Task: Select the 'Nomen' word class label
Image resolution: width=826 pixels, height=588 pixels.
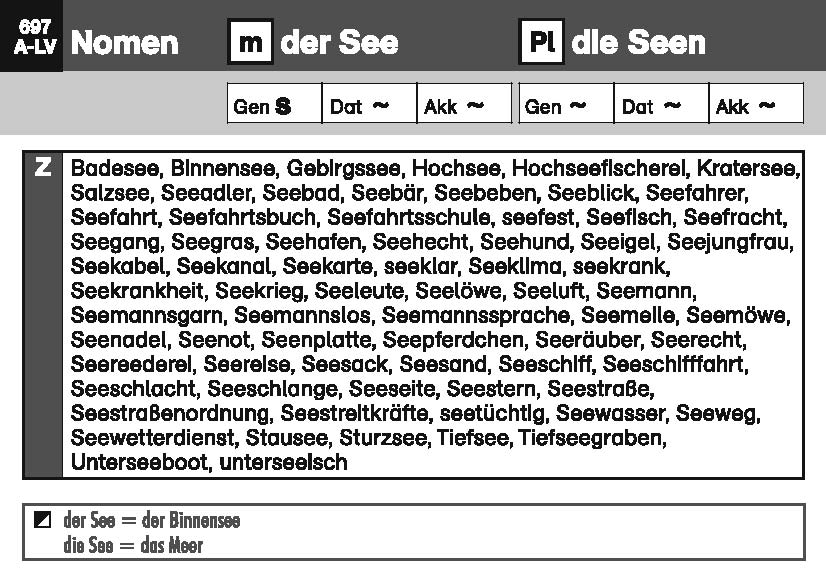Action: (x=125, y=43)
